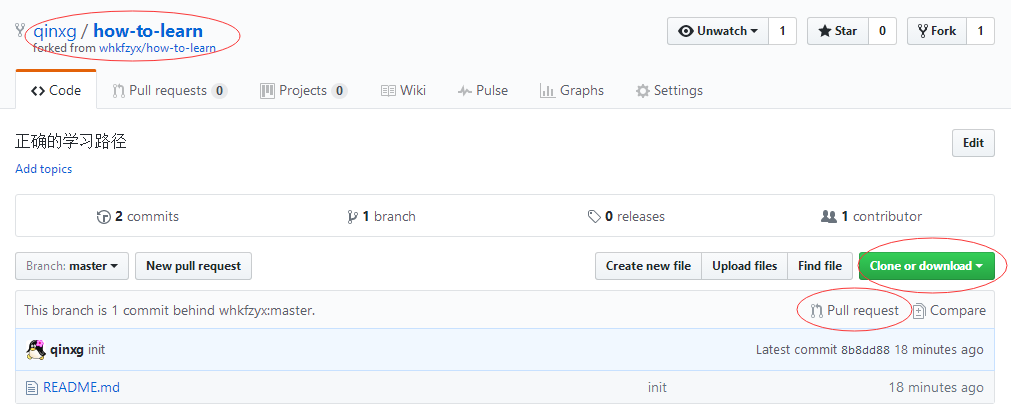Click the people icon beside 1 contributor
The height and width of the screenshot is (410, 1011).
829,217
